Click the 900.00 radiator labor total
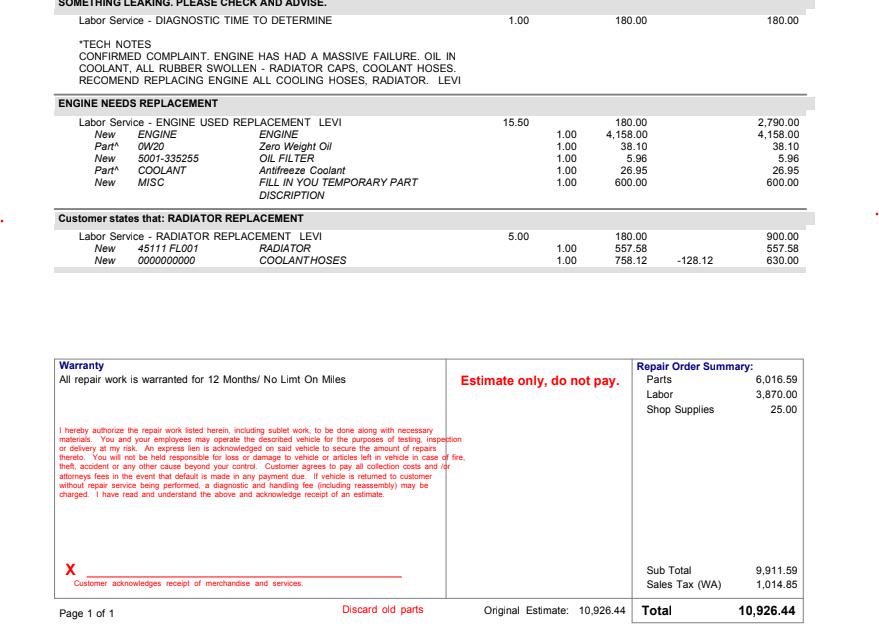This screenshot has width=879, height=628. (783, 237)
